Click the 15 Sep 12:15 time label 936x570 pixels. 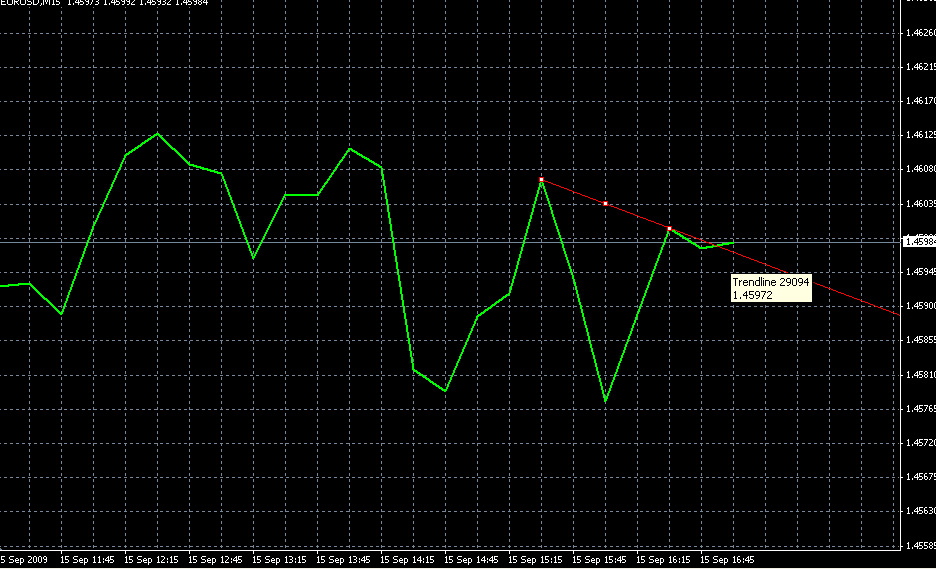151,560
